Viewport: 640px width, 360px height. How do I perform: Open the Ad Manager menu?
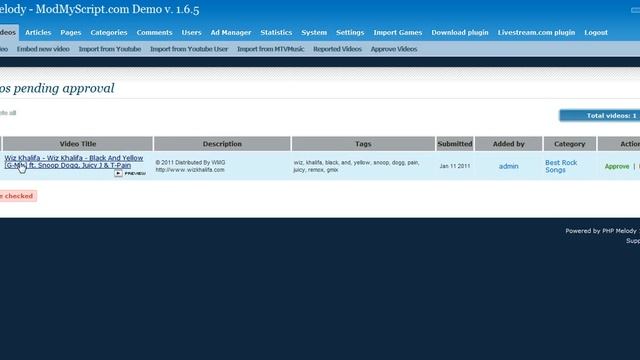pos(231,32)
